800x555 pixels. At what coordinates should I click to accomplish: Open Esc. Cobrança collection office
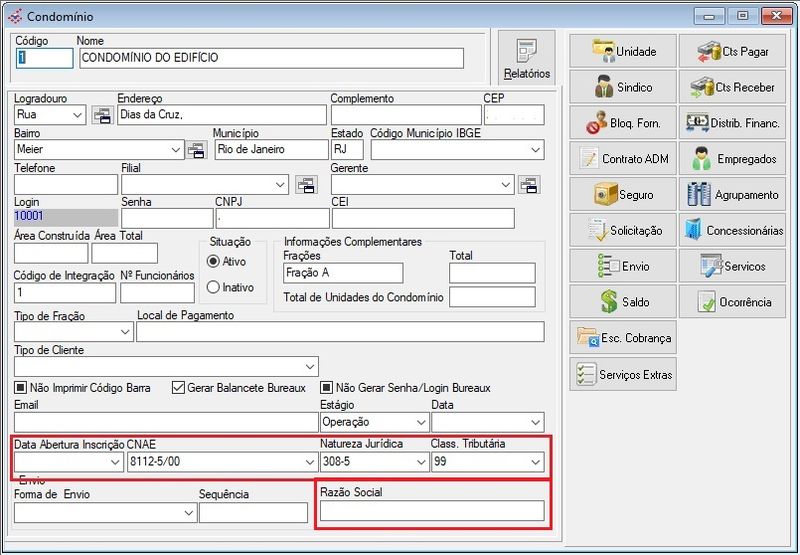click(x=623, y=337)
